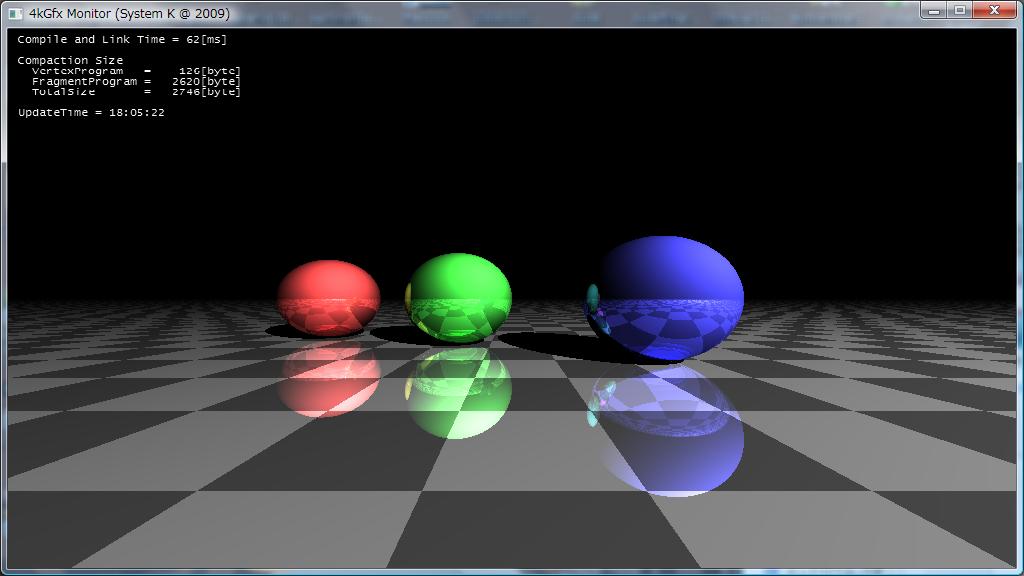Image resolution: width=1024 pixels, height=576 pixels.
Task: Close the 4kGfx Monitor window
Action: point(995,10)
